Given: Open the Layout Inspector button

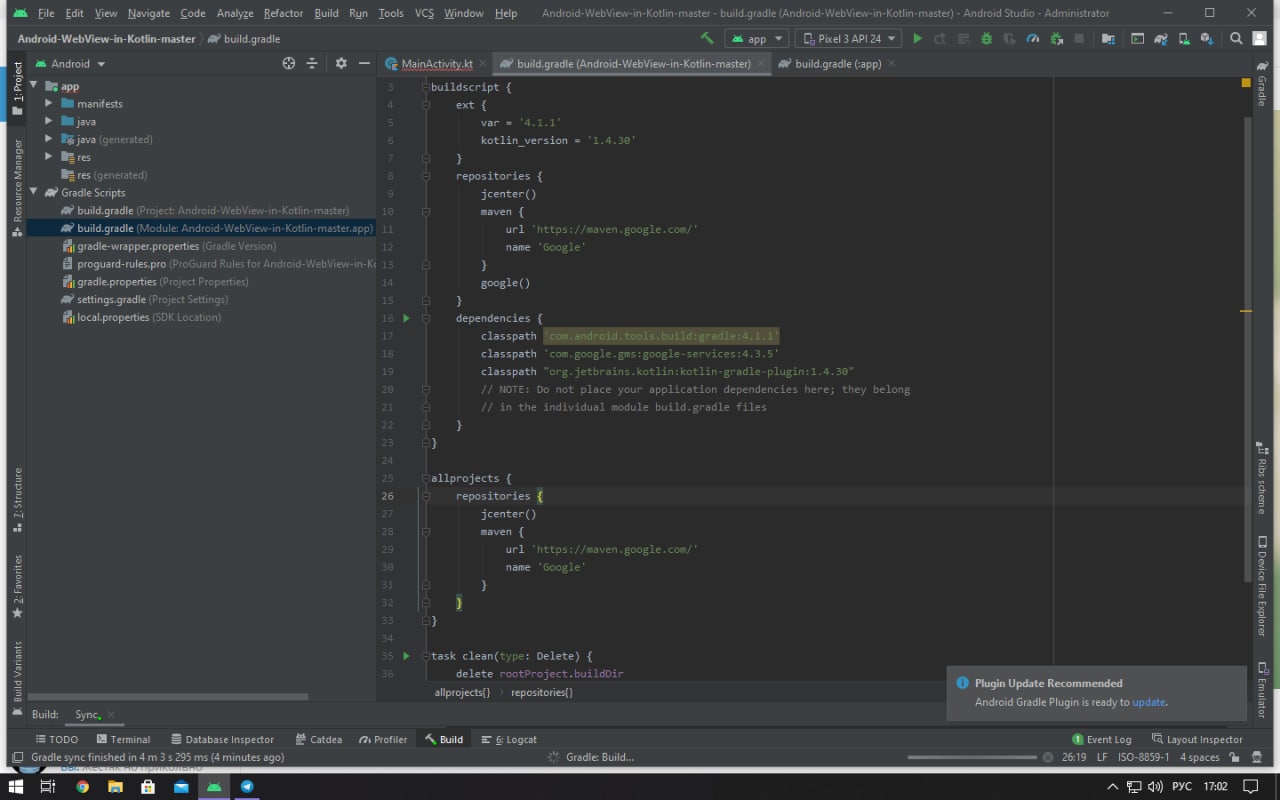Looking at the screenshot, I should click(x=1196, y=739).
